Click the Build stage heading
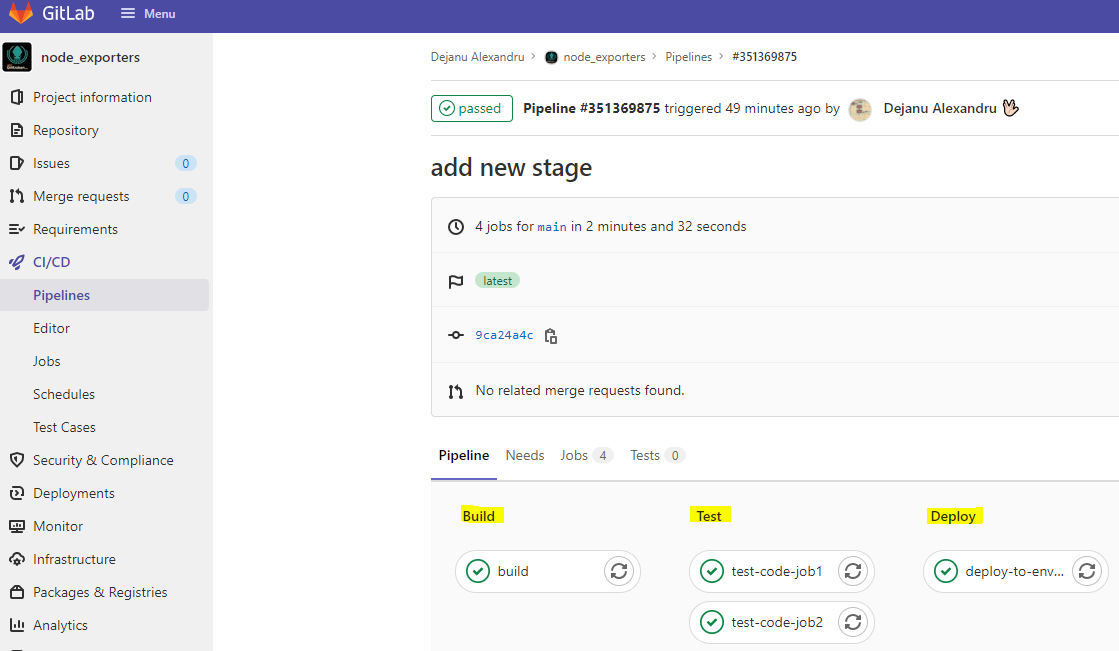This screenshot has width=1119, height=651. (x=479, y=515)
